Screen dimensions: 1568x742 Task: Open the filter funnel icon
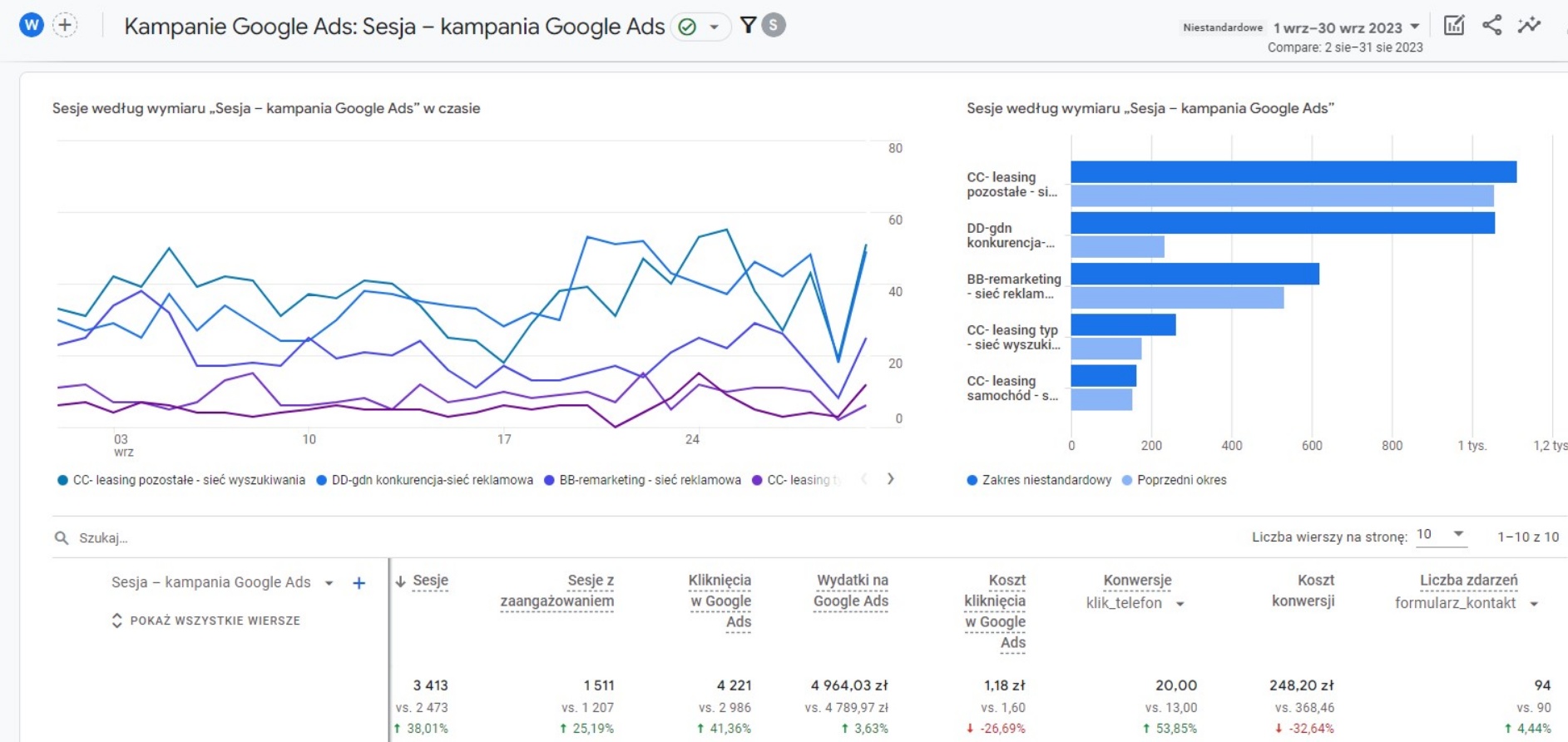(748, 25)
